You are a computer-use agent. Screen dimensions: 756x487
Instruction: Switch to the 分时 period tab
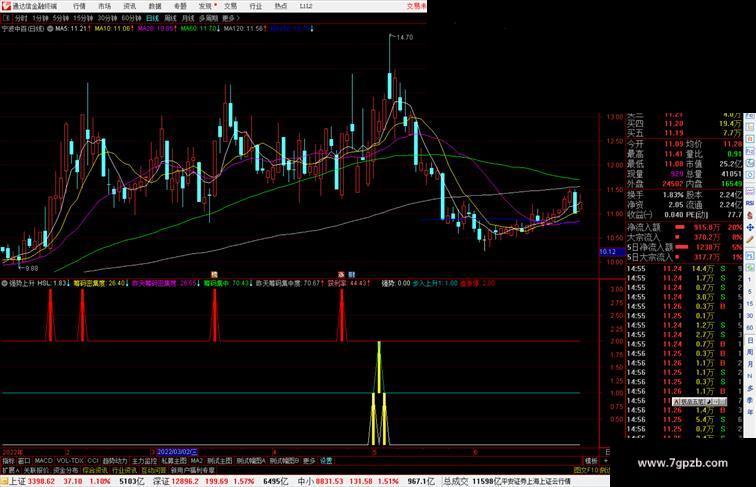(x=21, y=18)
